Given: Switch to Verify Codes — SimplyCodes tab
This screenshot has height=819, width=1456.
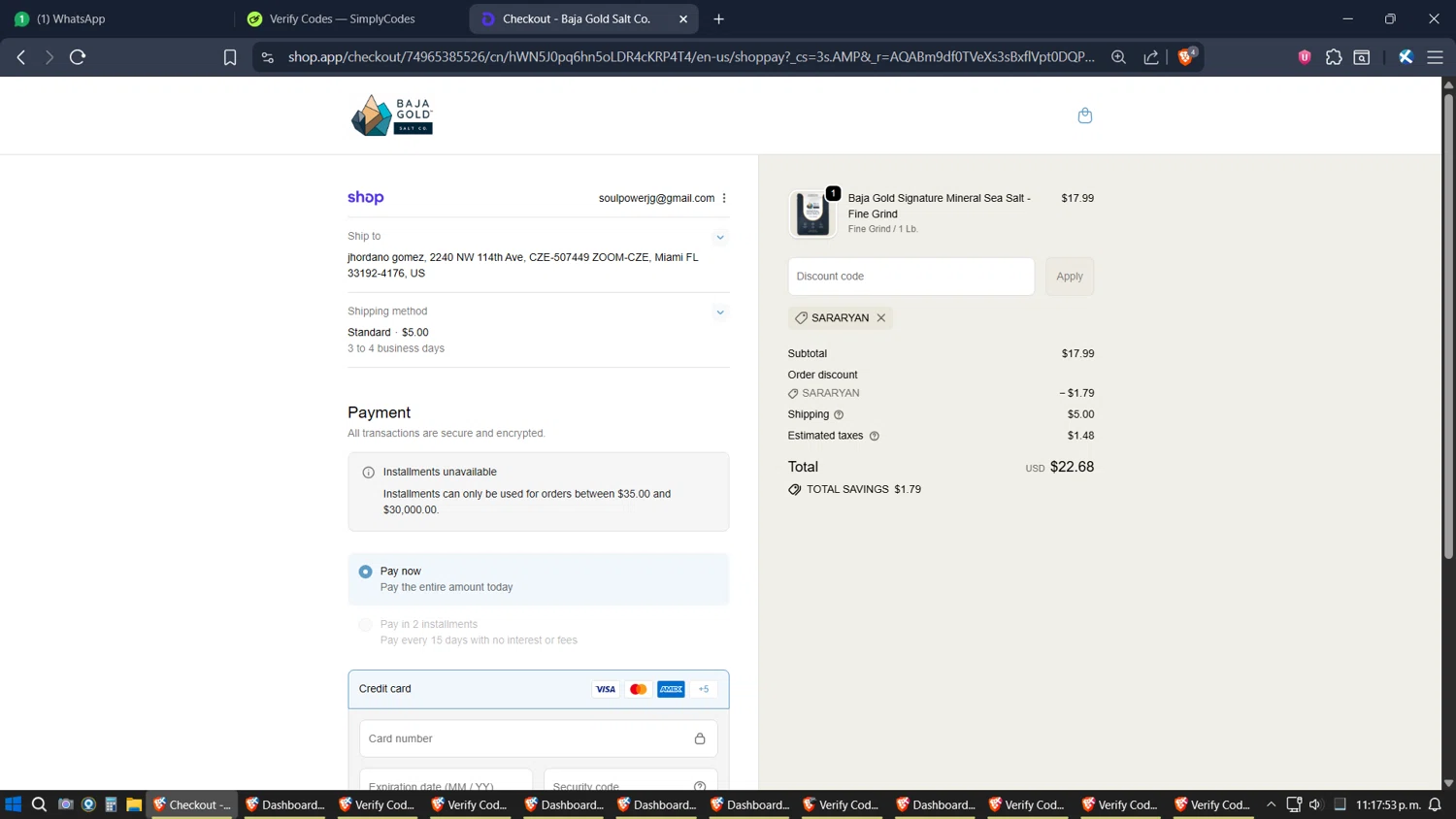Looking at the screenshot, I should (349, 18).
